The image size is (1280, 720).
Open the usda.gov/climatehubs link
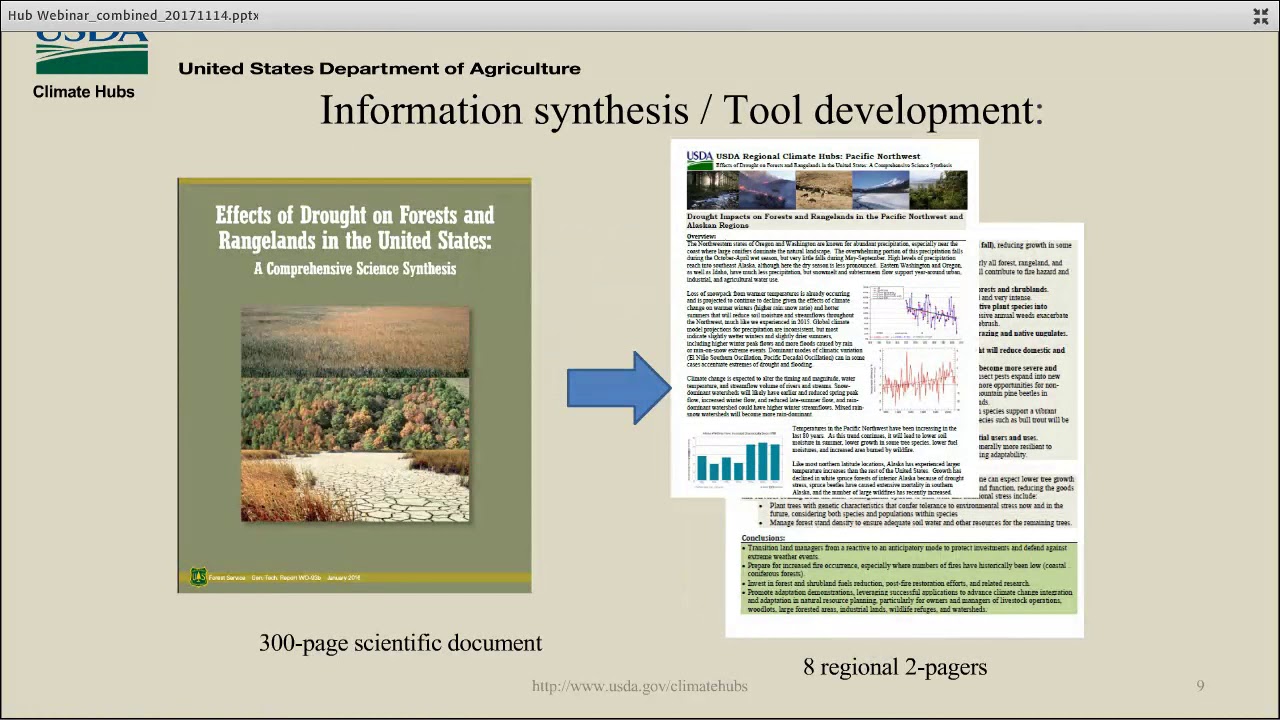click(x=640, y=686)
